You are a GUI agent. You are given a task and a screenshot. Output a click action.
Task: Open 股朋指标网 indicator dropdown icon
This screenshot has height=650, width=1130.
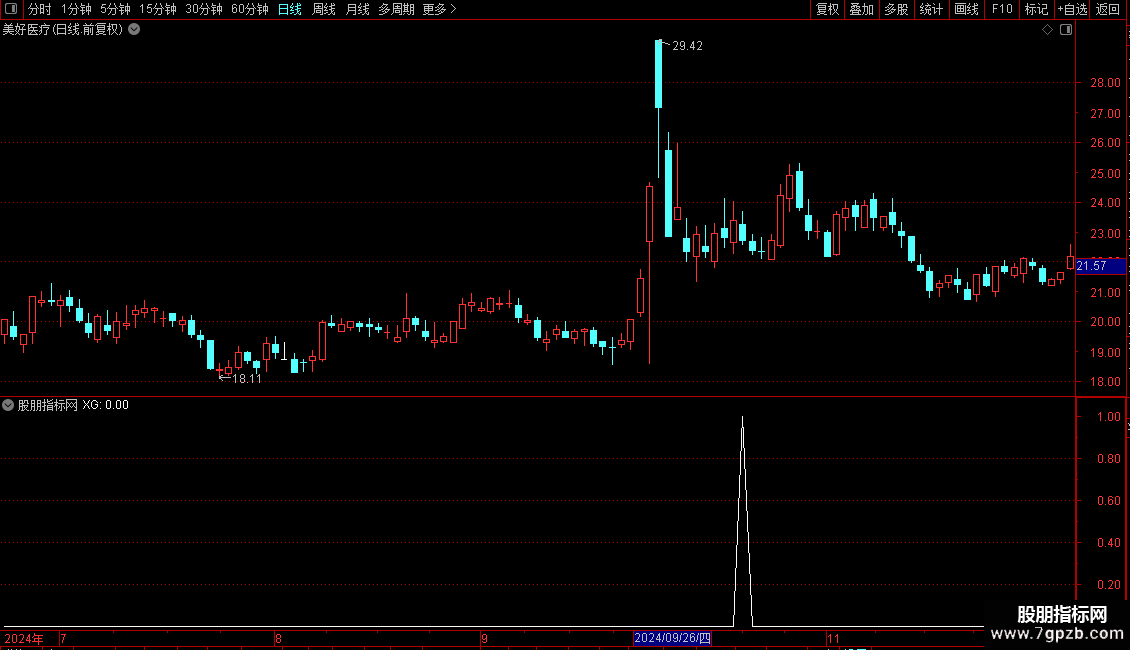(x=8, y=405)
